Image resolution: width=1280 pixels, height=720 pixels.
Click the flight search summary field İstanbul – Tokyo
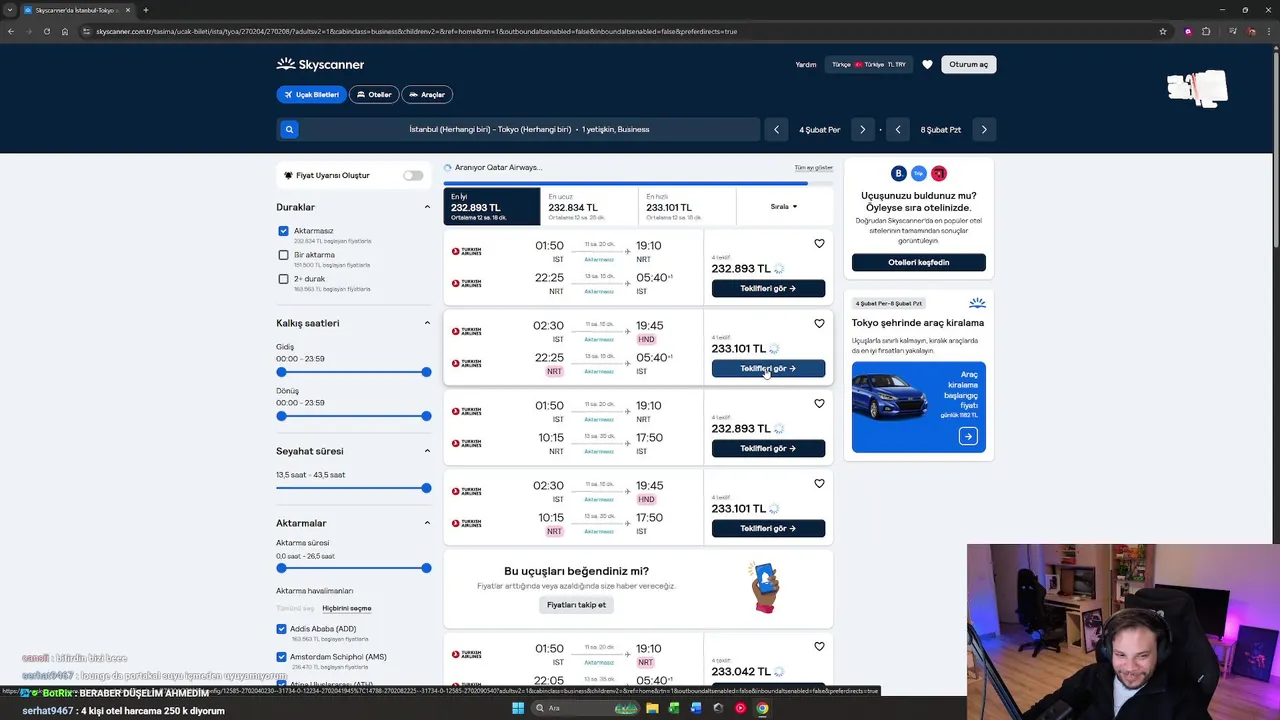click(529, 129)
